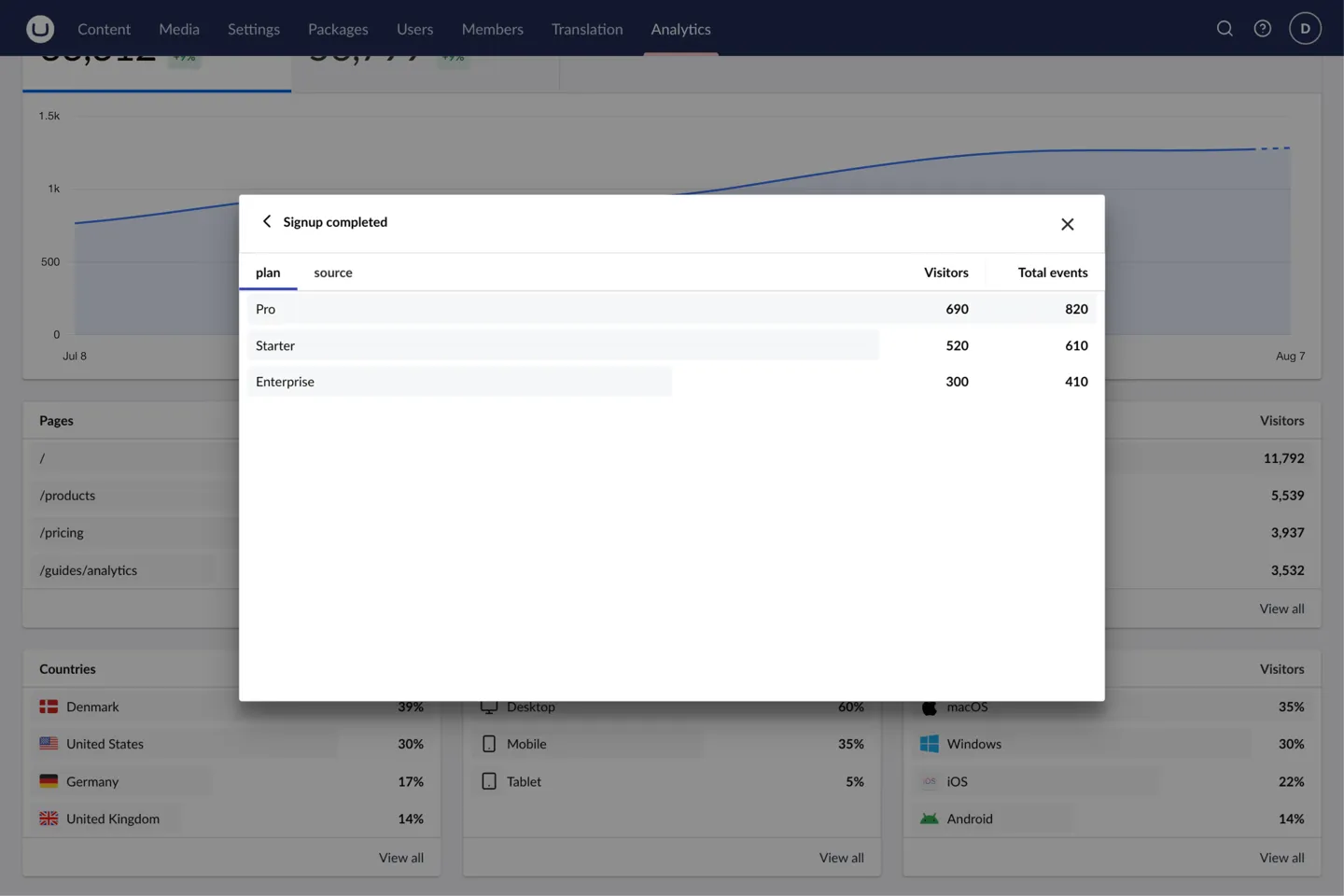Click View all under devices list
This screenshot has width=1344, height=896.
[x=841, y=858]
